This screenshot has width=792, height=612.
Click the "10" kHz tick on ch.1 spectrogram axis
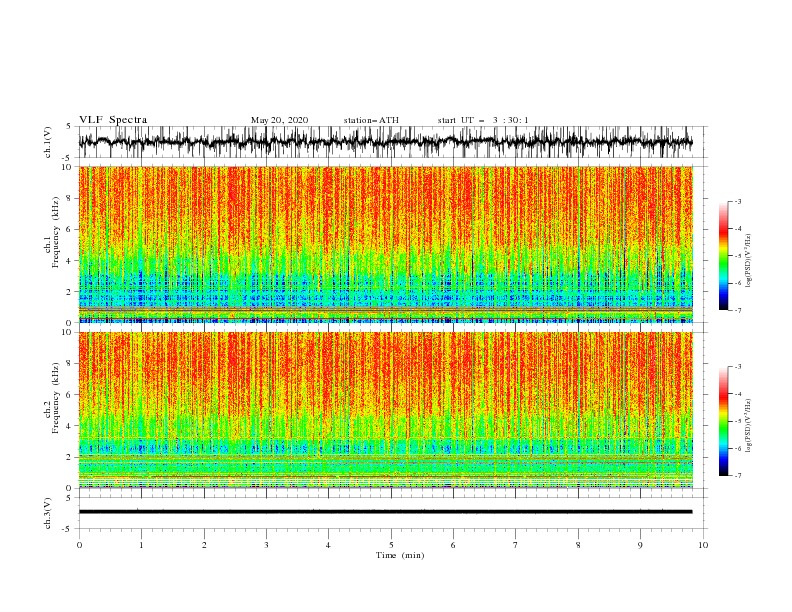click(x=68, y=167)
